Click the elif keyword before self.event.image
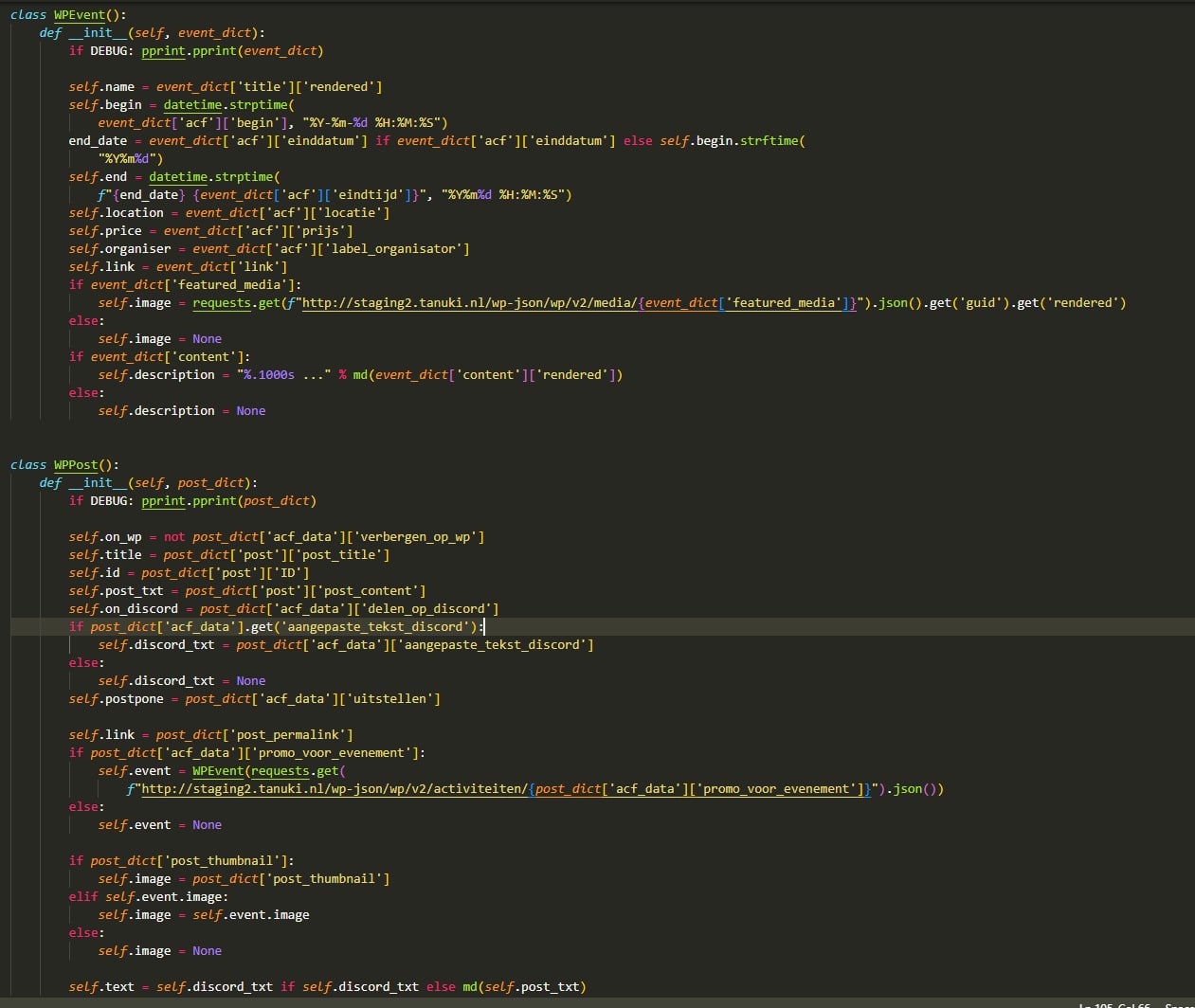 pyautogui.click(x=82, y=897)
